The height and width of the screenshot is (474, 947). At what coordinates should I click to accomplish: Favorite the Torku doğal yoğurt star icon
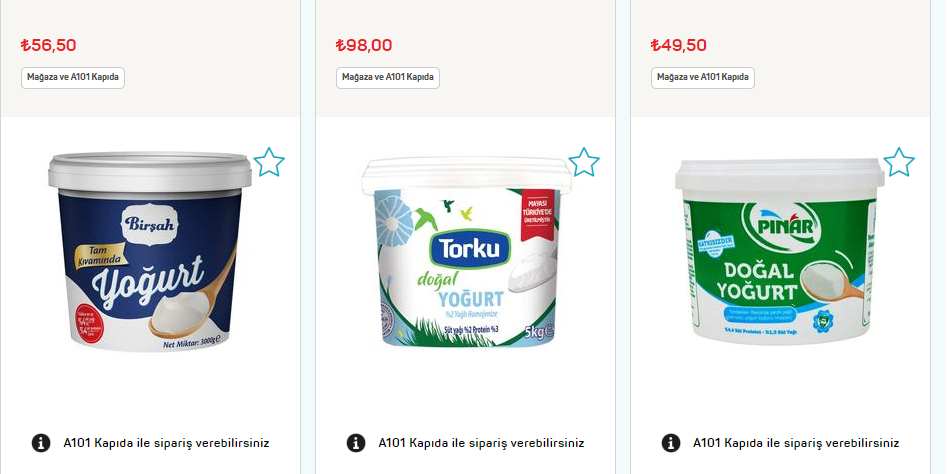click(x=584, y=162)
